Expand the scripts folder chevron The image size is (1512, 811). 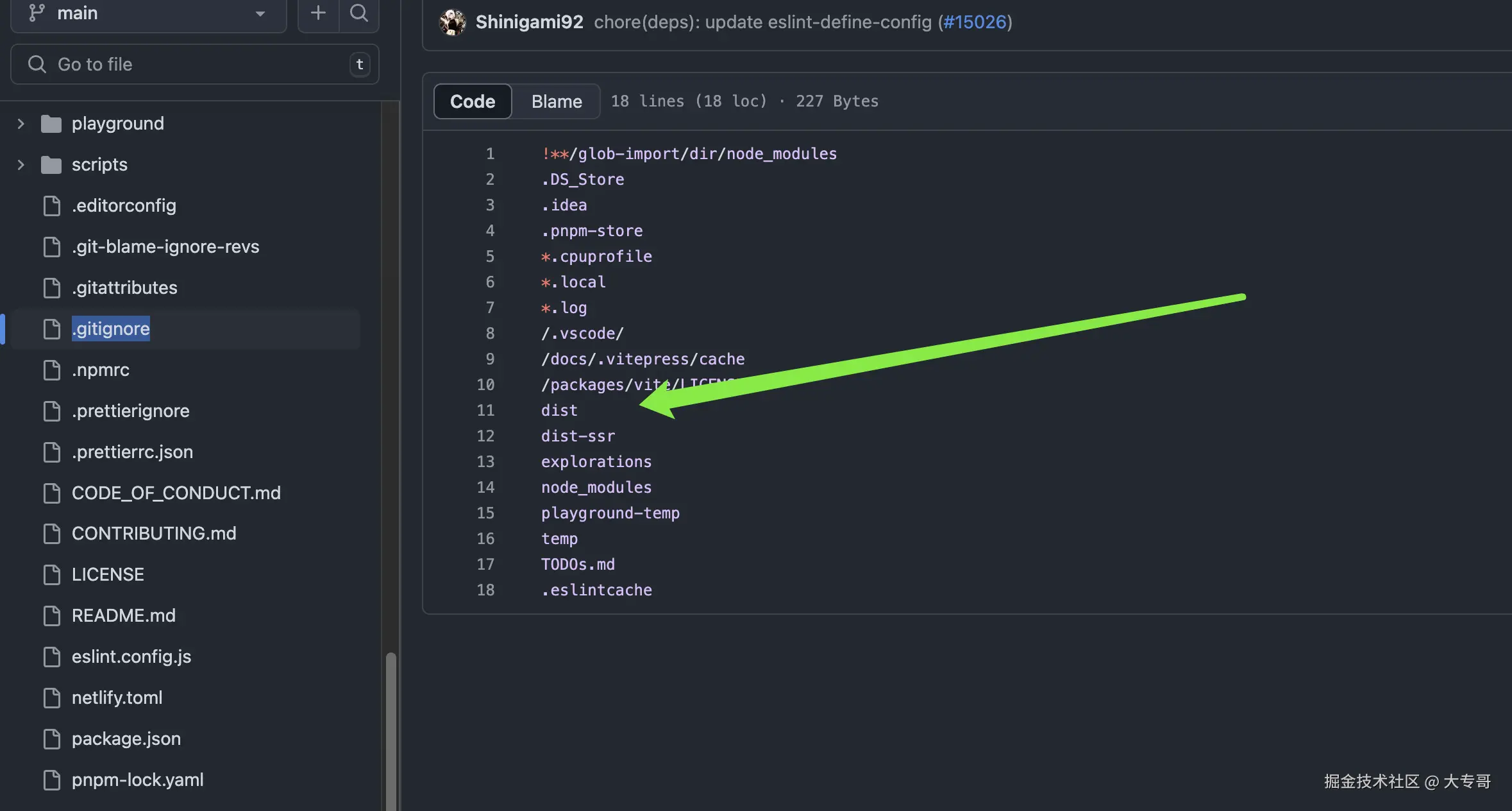coord(21,164)
